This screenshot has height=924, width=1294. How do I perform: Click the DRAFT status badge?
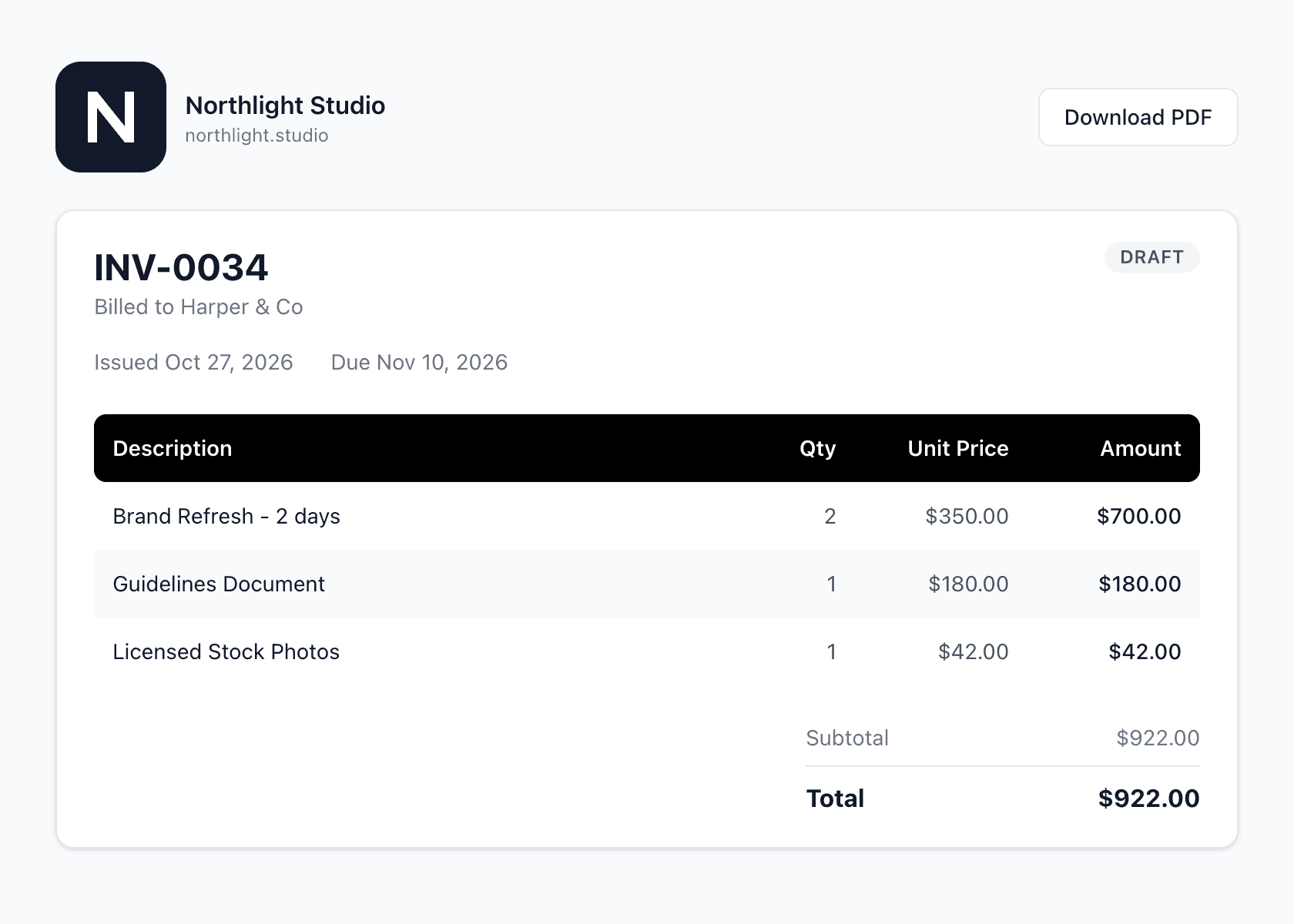click(x=1152, y=257)
